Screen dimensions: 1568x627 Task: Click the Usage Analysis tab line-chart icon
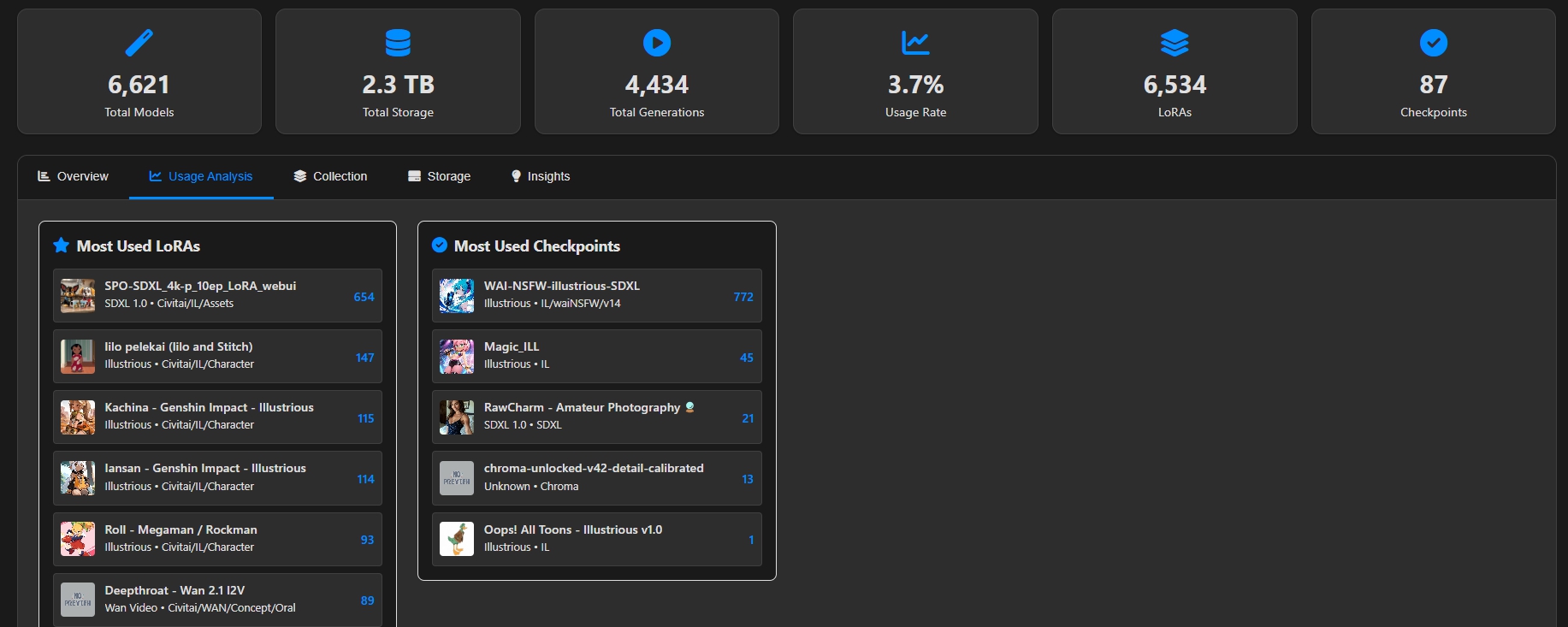[155, 176]
